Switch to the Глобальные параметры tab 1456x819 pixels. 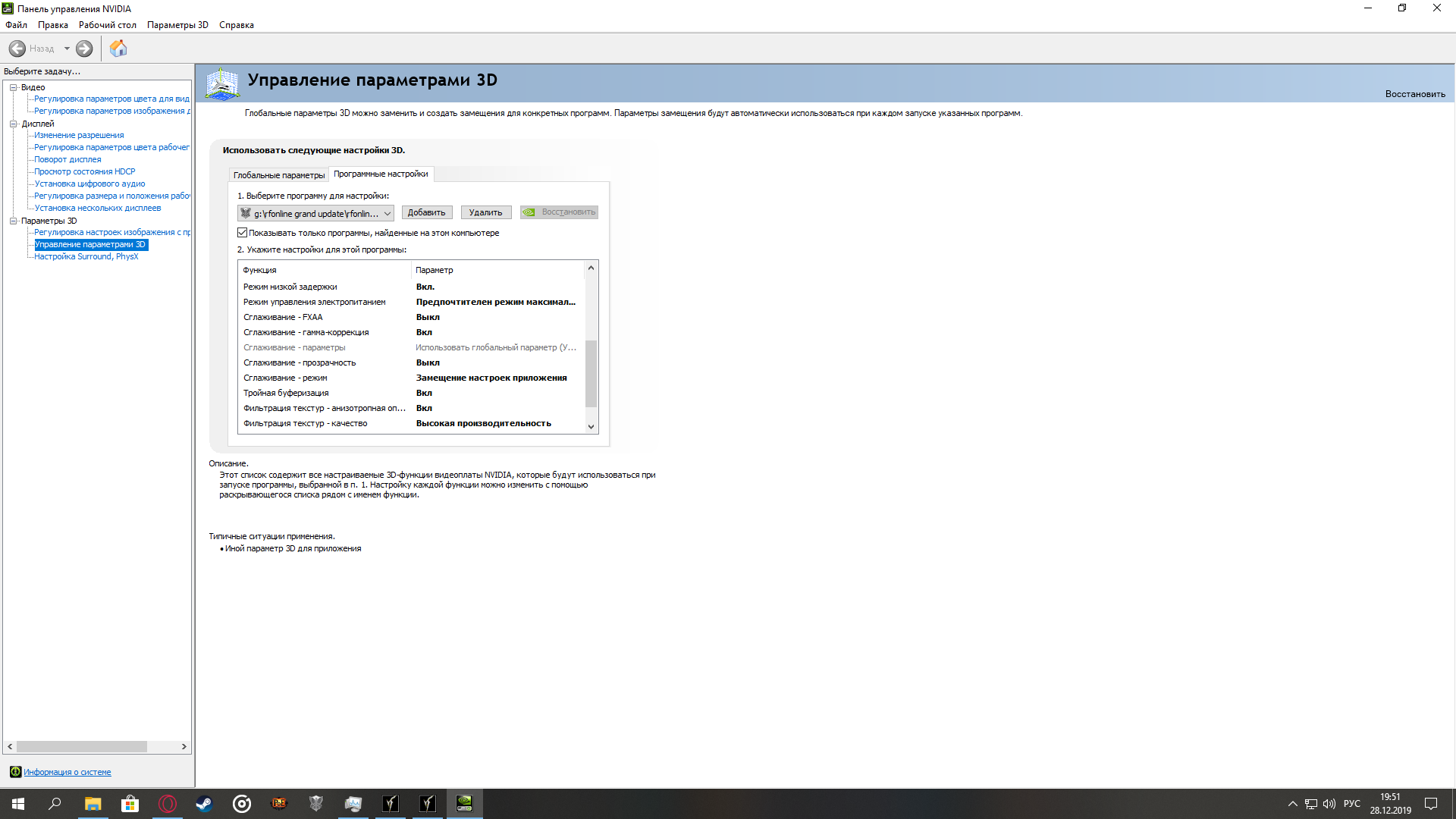[x=279, y=175]
